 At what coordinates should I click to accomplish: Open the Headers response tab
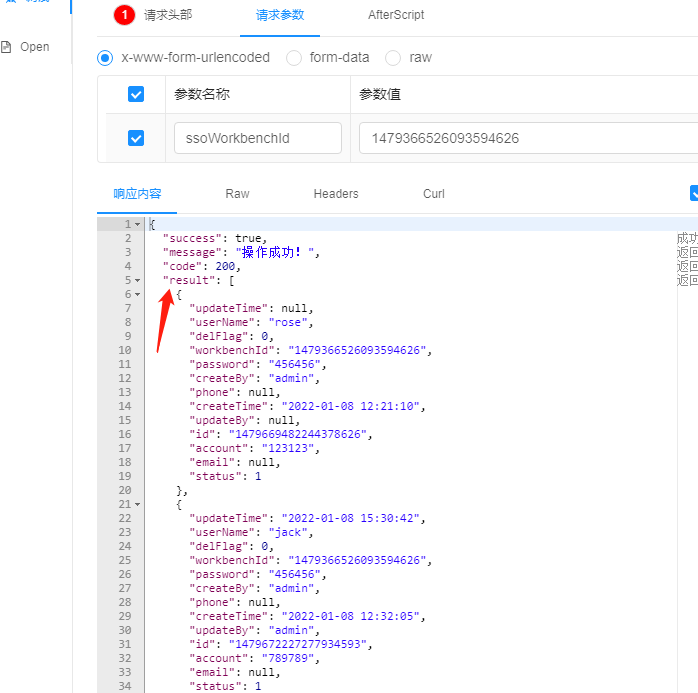tap(336, 194)
